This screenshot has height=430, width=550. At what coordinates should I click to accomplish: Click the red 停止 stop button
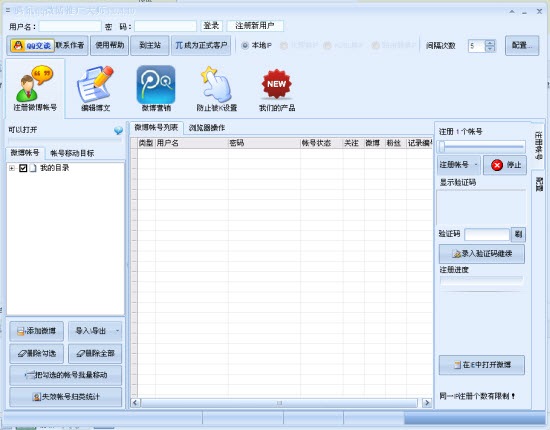(505, 165)
